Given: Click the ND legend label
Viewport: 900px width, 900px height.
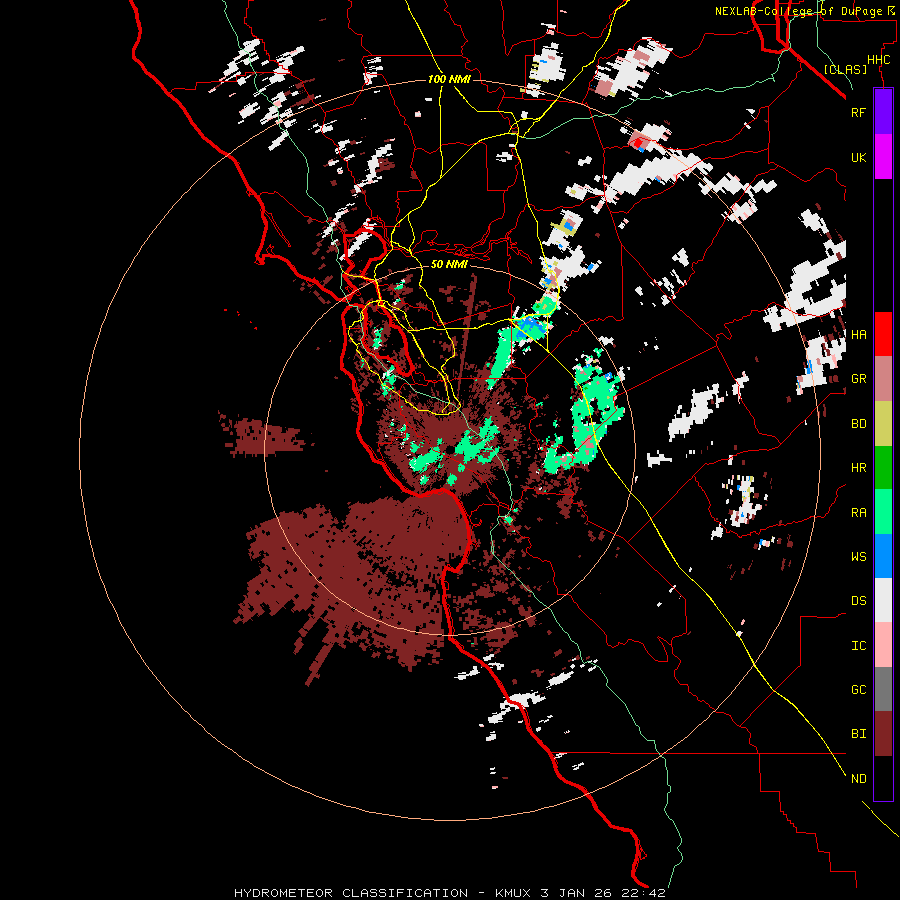Looking at the screenshot, I should tap(858, 778).
